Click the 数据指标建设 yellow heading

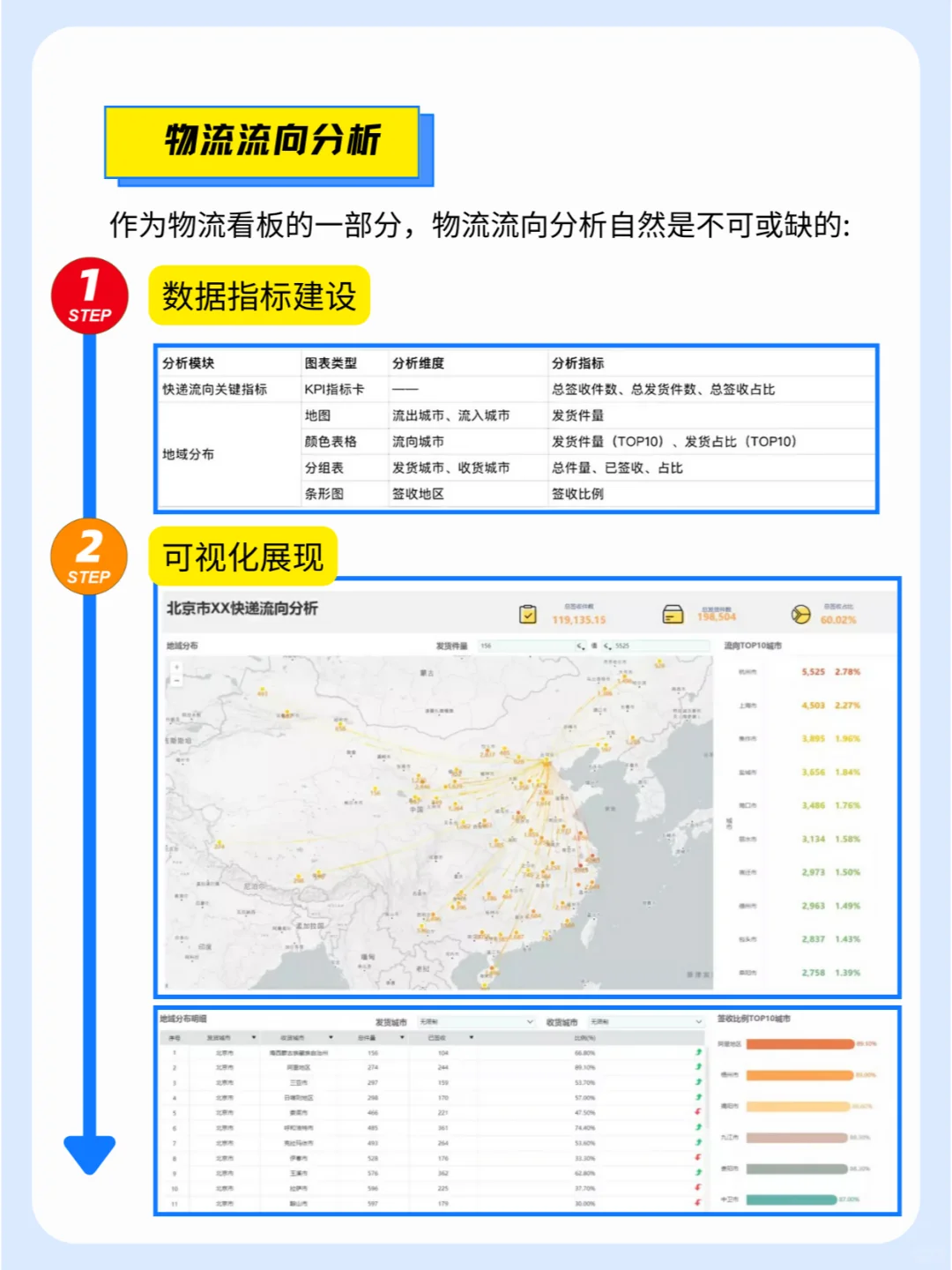(x=259, y=295)
